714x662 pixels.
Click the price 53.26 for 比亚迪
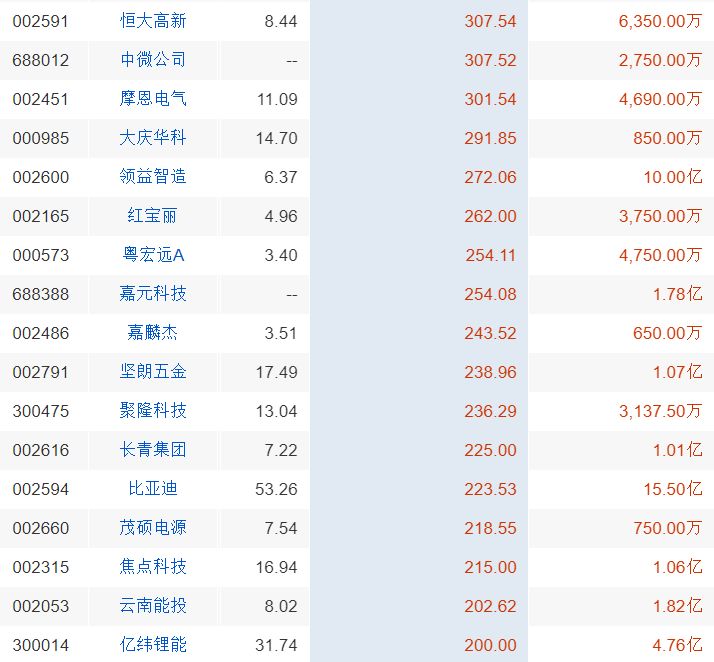(x=276, y=489)
